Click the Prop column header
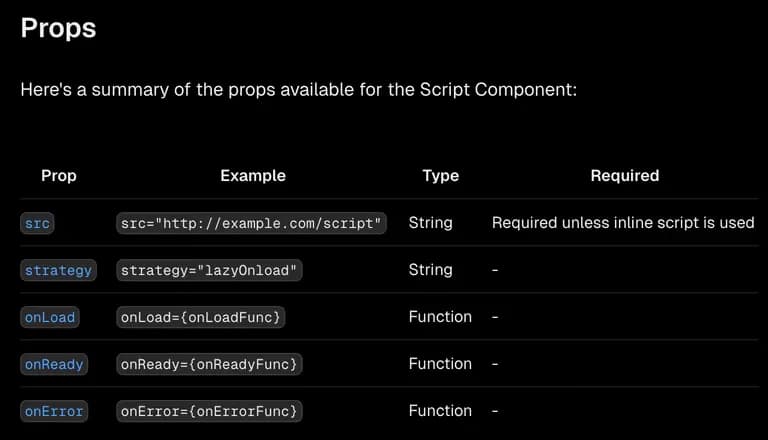 tap(59, 175)
